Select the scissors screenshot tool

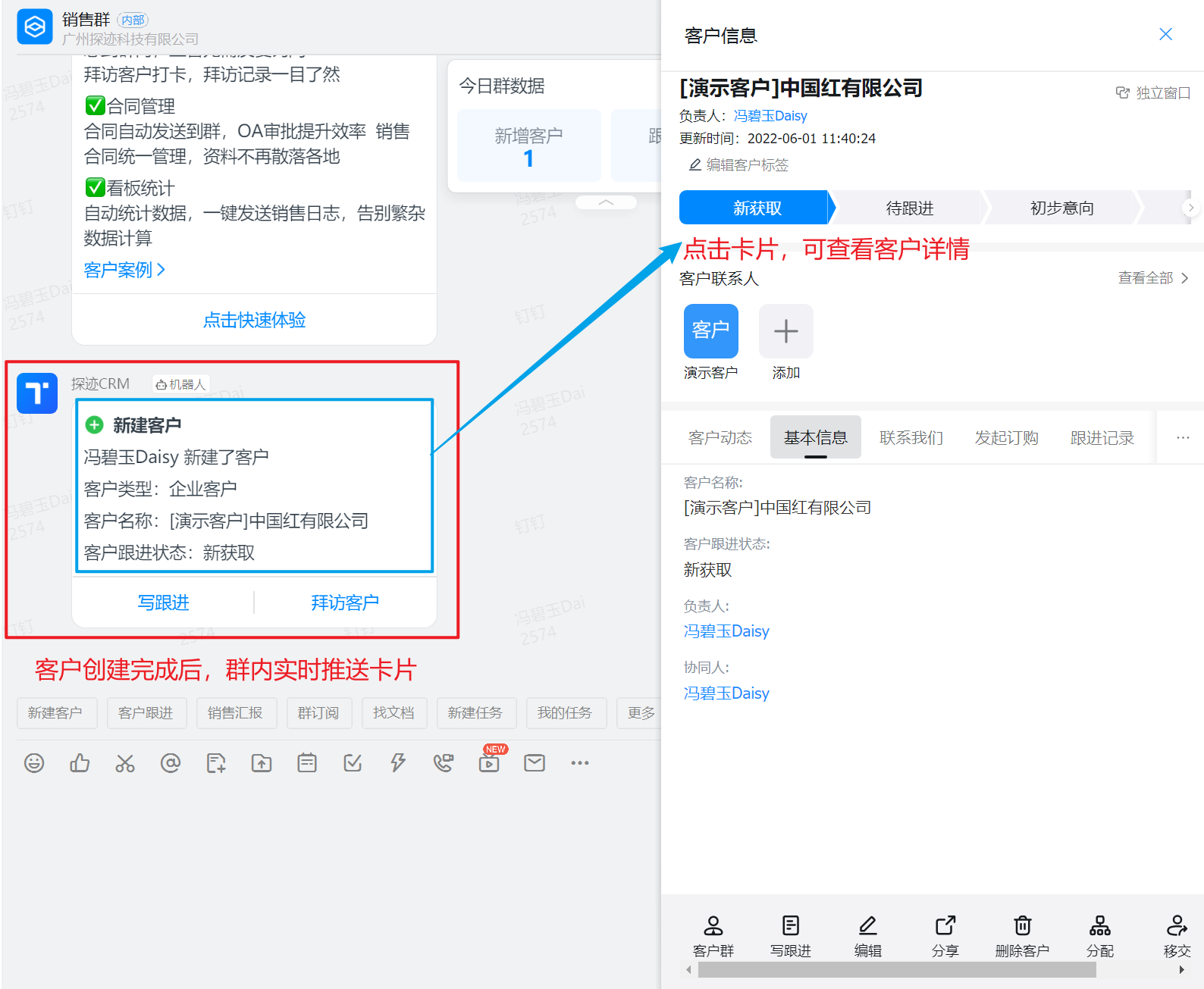[125, 763]
